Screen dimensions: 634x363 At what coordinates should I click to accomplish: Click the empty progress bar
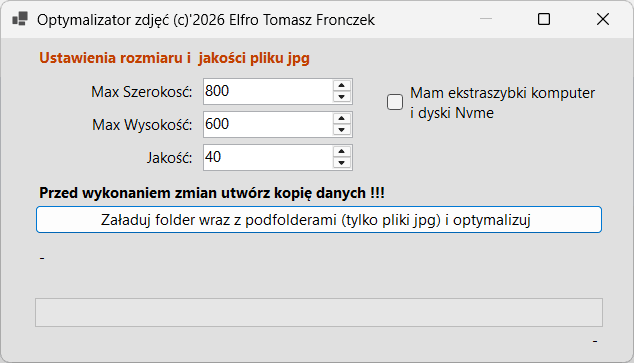pos(319,312)
